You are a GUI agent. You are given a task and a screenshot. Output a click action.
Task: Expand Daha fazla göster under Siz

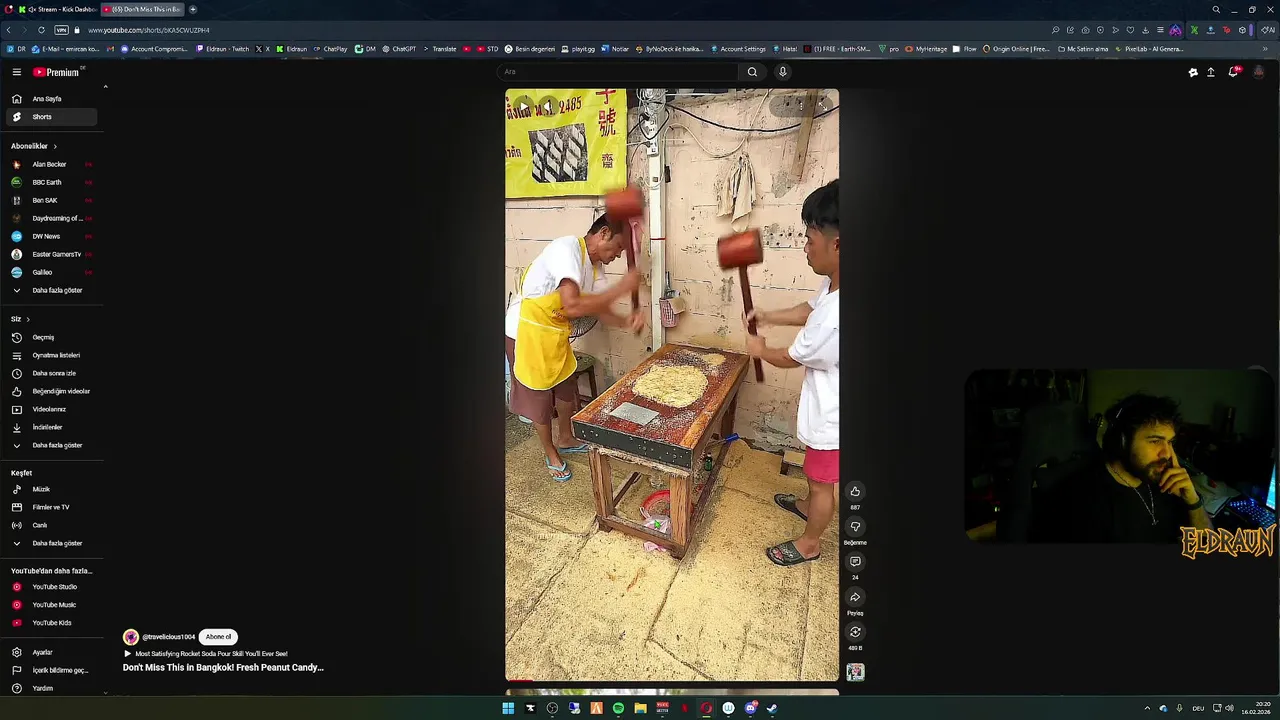click(49, 445)
